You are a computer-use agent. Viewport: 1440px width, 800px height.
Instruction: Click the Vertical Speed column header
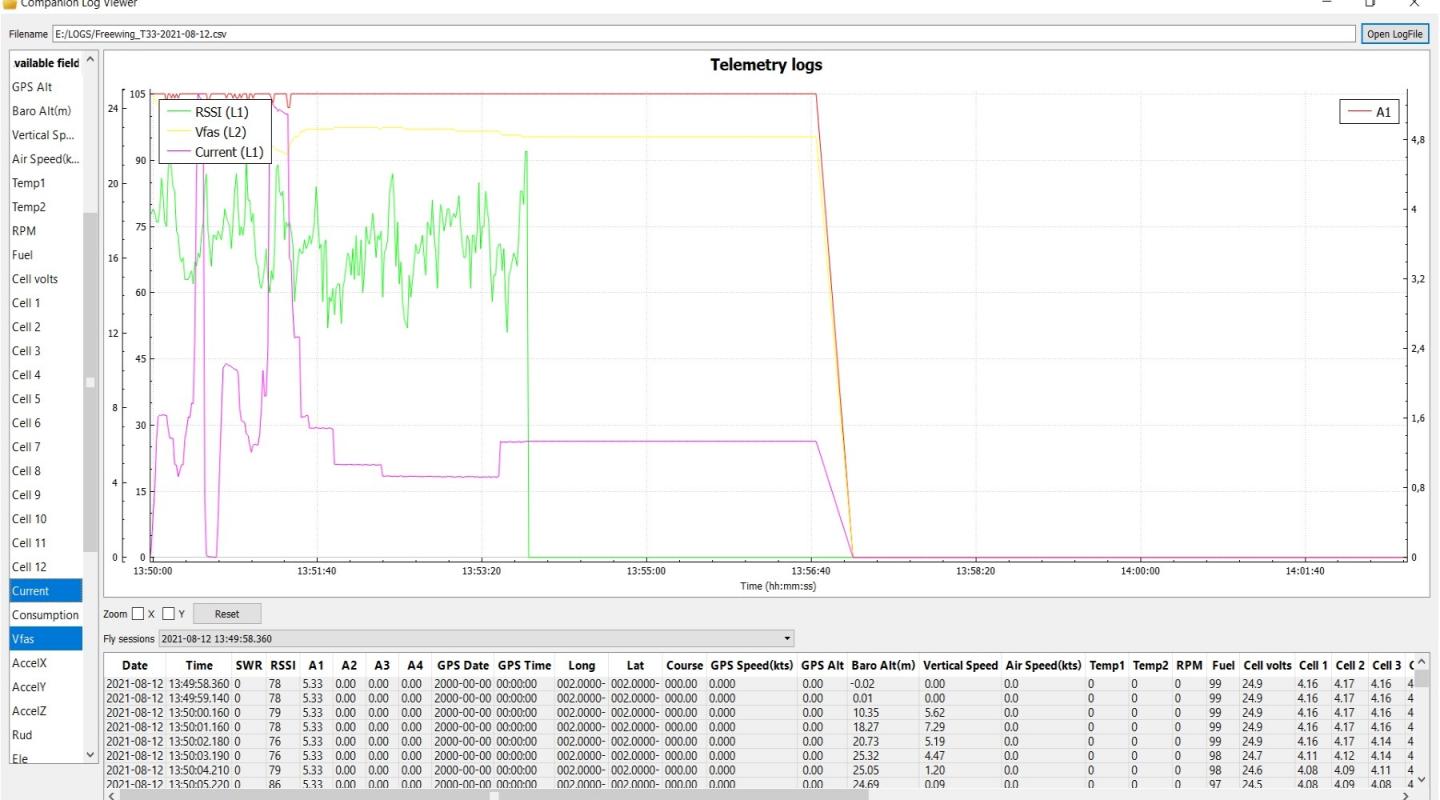pos(960,665)
